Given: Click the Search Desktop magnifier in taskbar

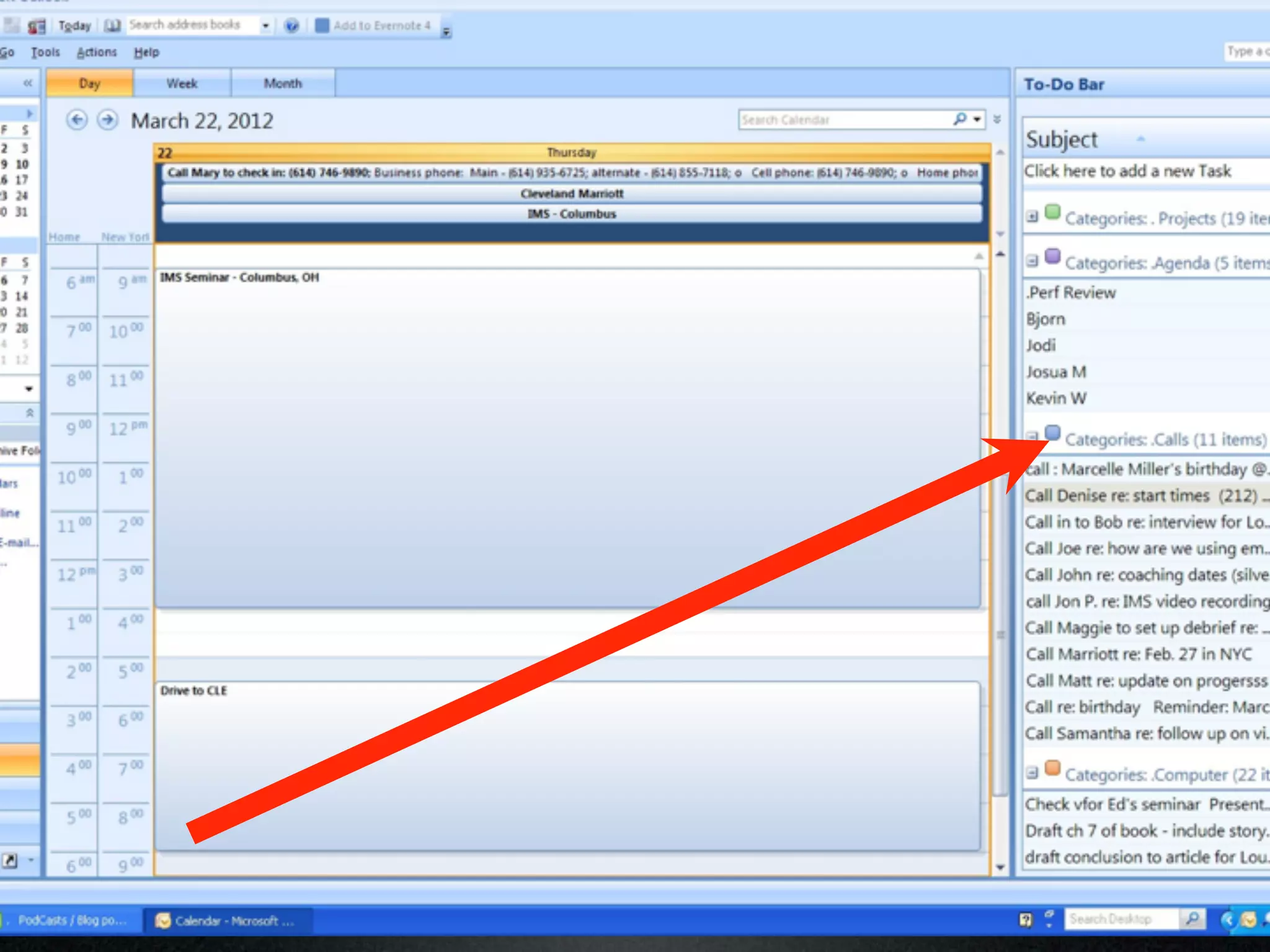Looking at the screenshot, I should point(1192,919).
